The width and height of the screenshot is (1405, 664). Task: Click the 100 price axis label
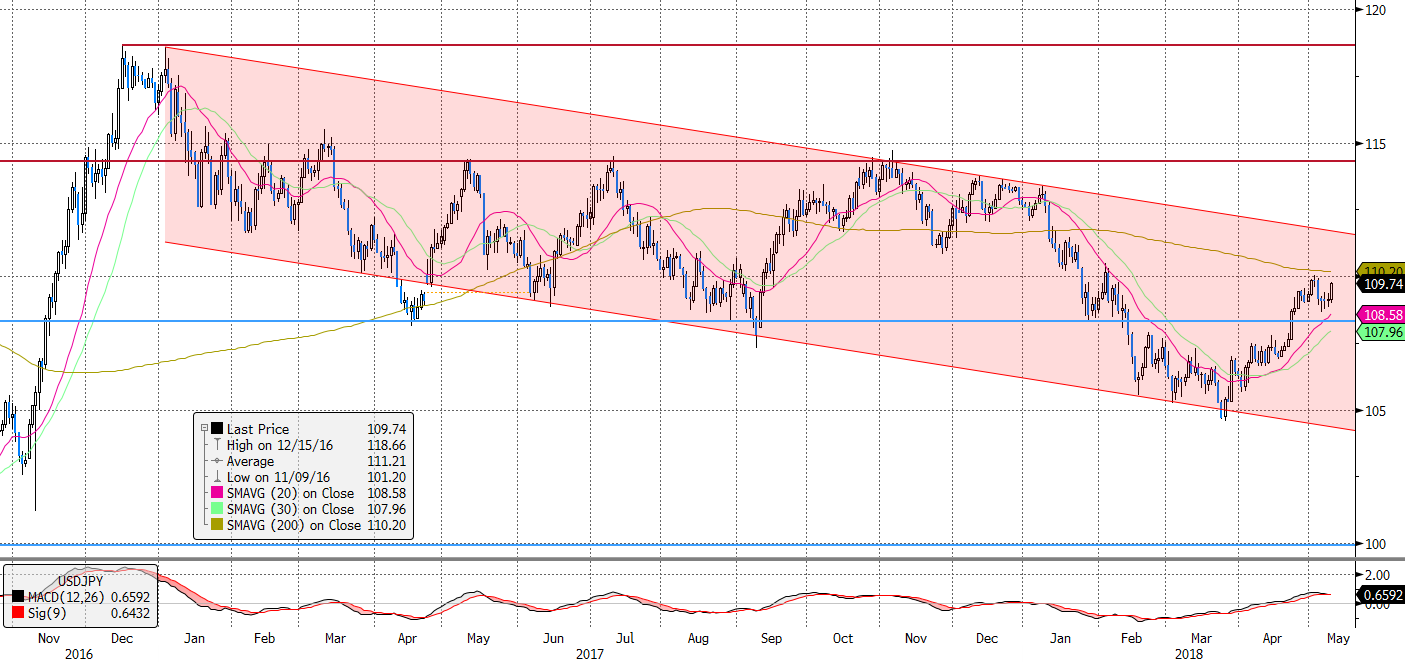1375,544
